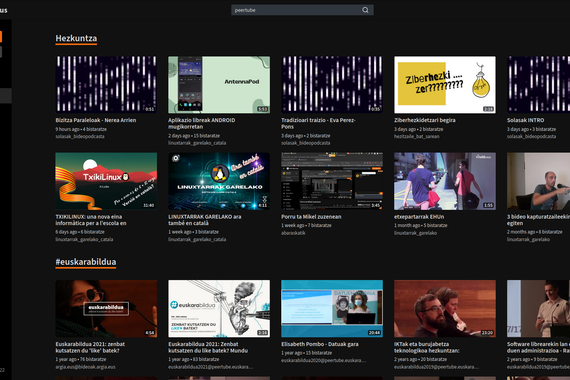
Task: Click title Euskarabildua 2021: zenbat kutsatzen du 'like' batek?
Action: (90, 347)
